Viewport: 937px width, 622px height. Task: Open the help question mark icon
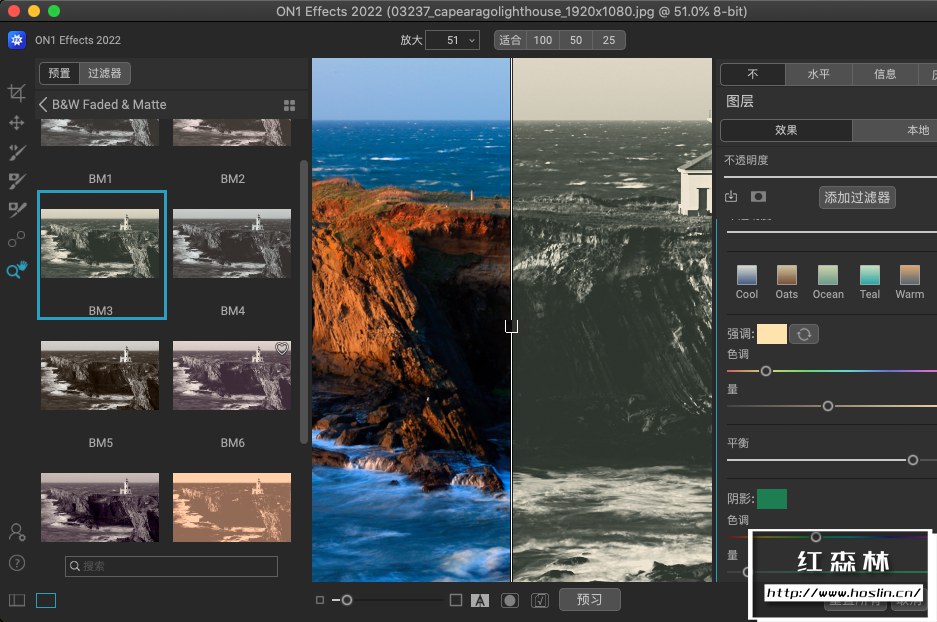point(16,563)
